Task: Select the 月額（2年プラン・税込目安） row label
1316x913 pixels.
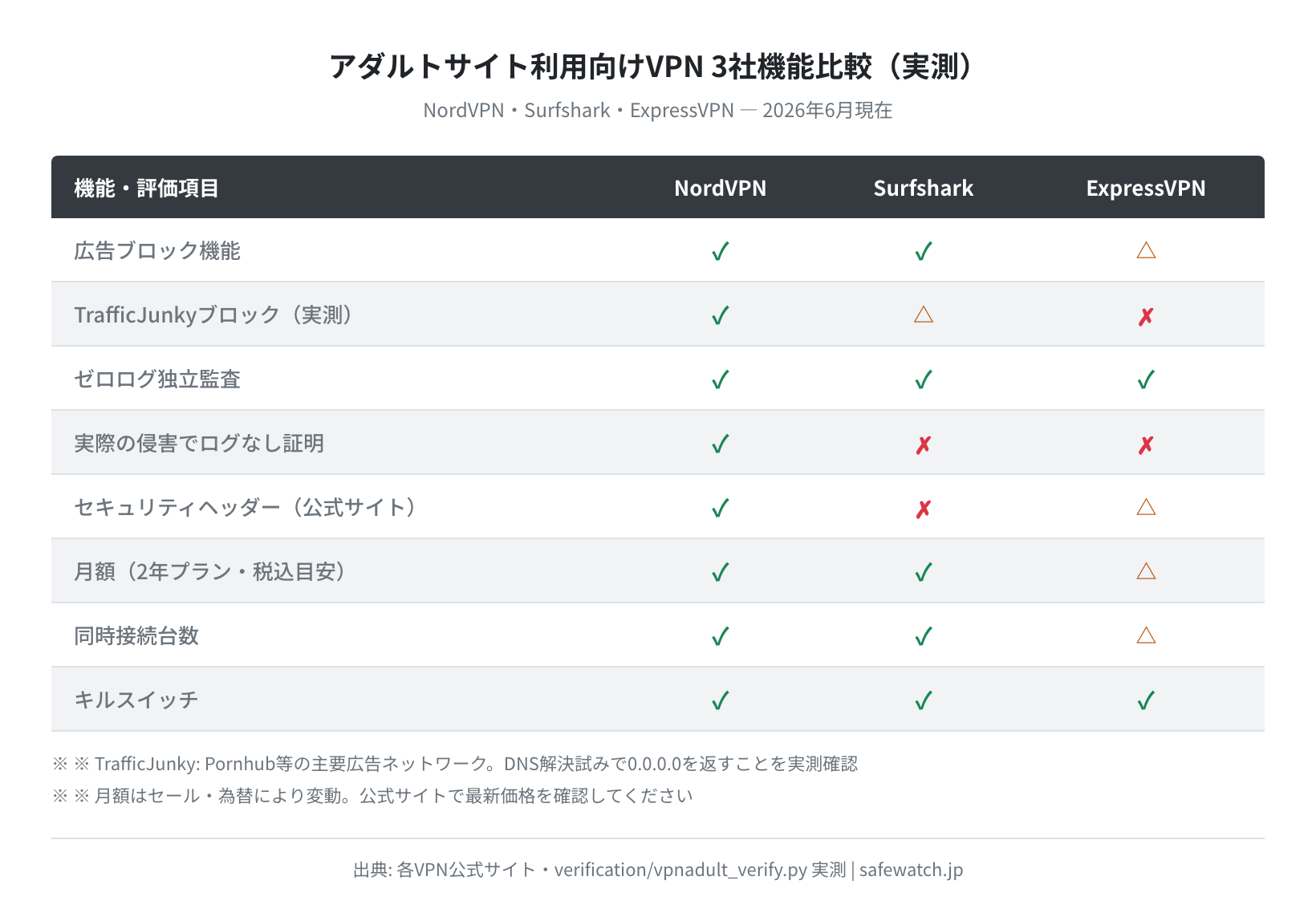Action: 212,571
